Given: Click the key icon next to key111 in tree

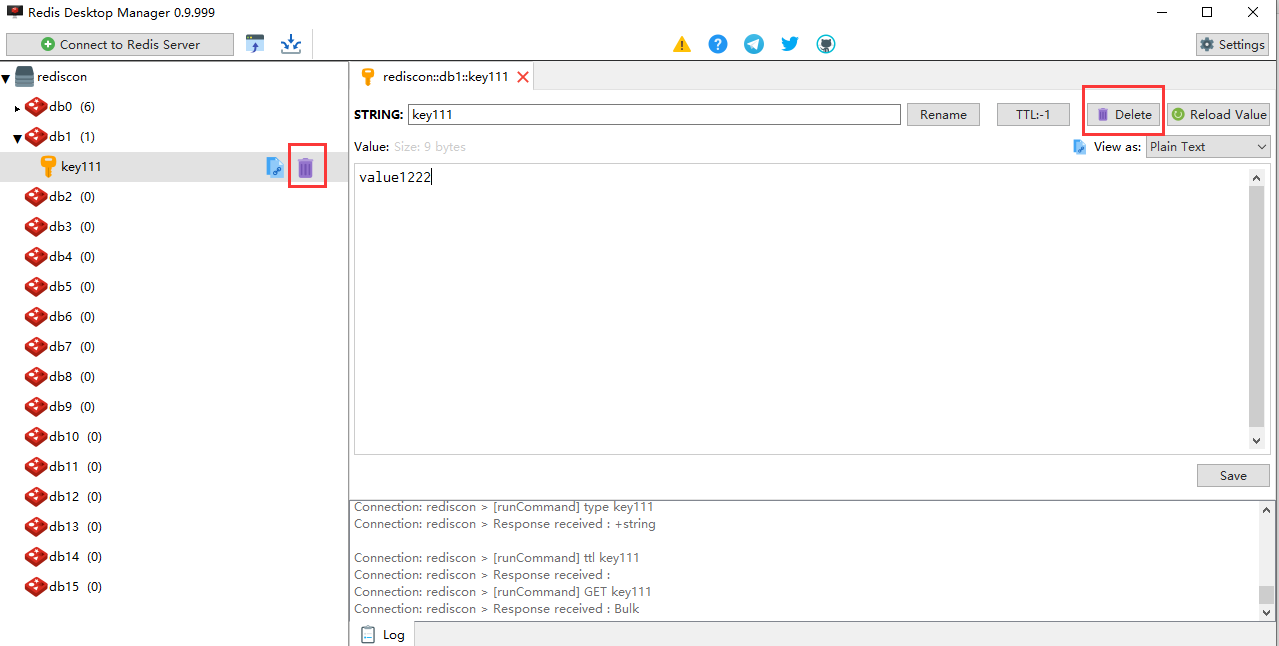Looking at the screenshot, I should pos(47,167).
